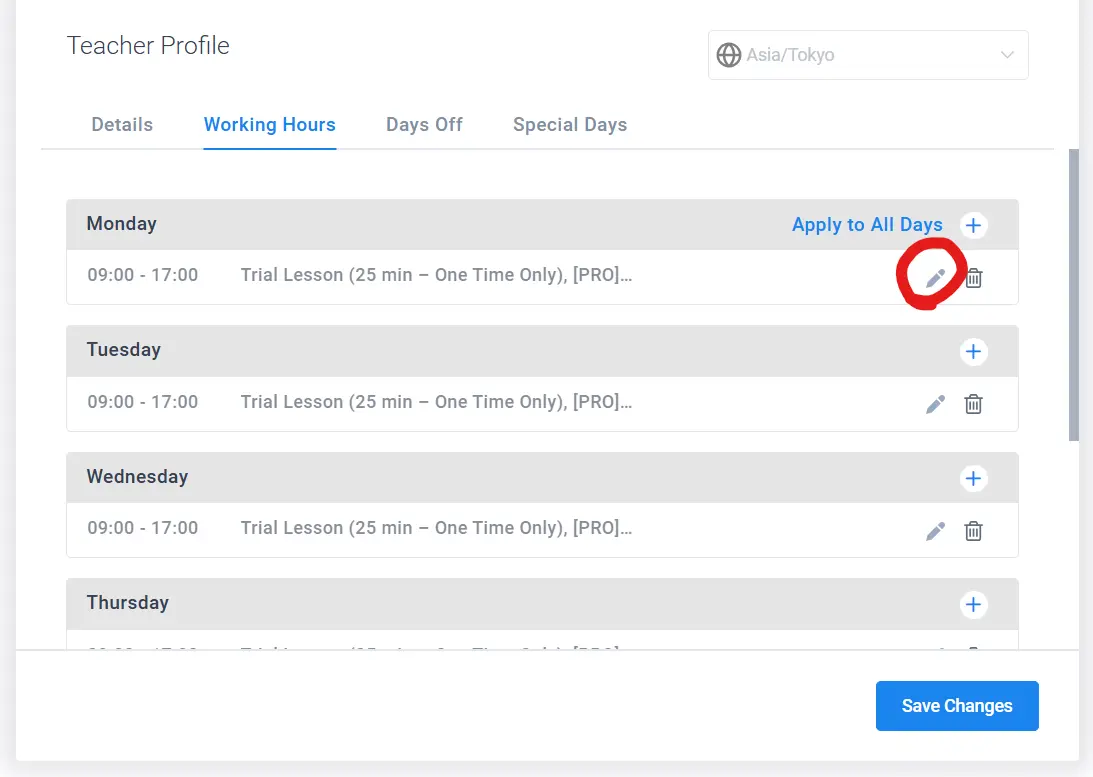Click Apply to All Days link
Viewport: 1093px width, 777px height.
(867, 224)
